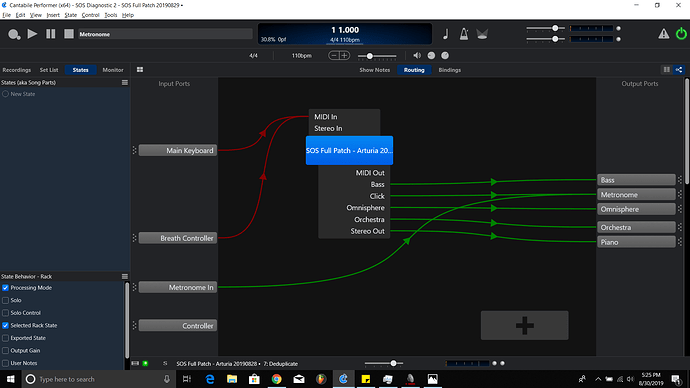Open the State menu
690x388 pixels.
tap(70, 15)
